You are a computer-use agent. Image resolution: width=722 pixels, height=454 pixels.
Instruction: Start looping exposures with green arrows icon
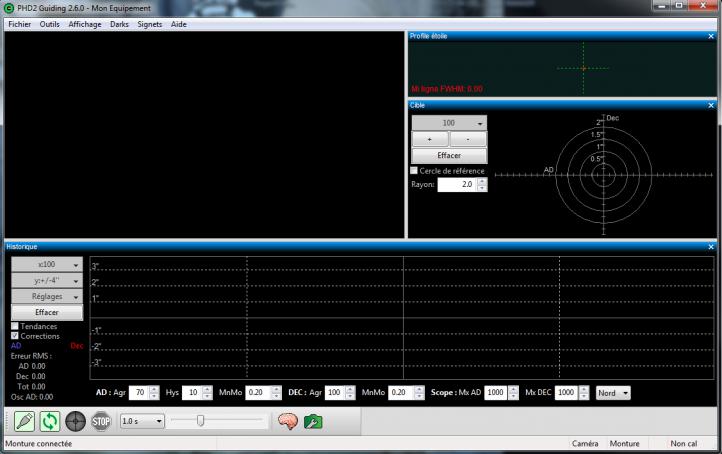tap(50, 421)
